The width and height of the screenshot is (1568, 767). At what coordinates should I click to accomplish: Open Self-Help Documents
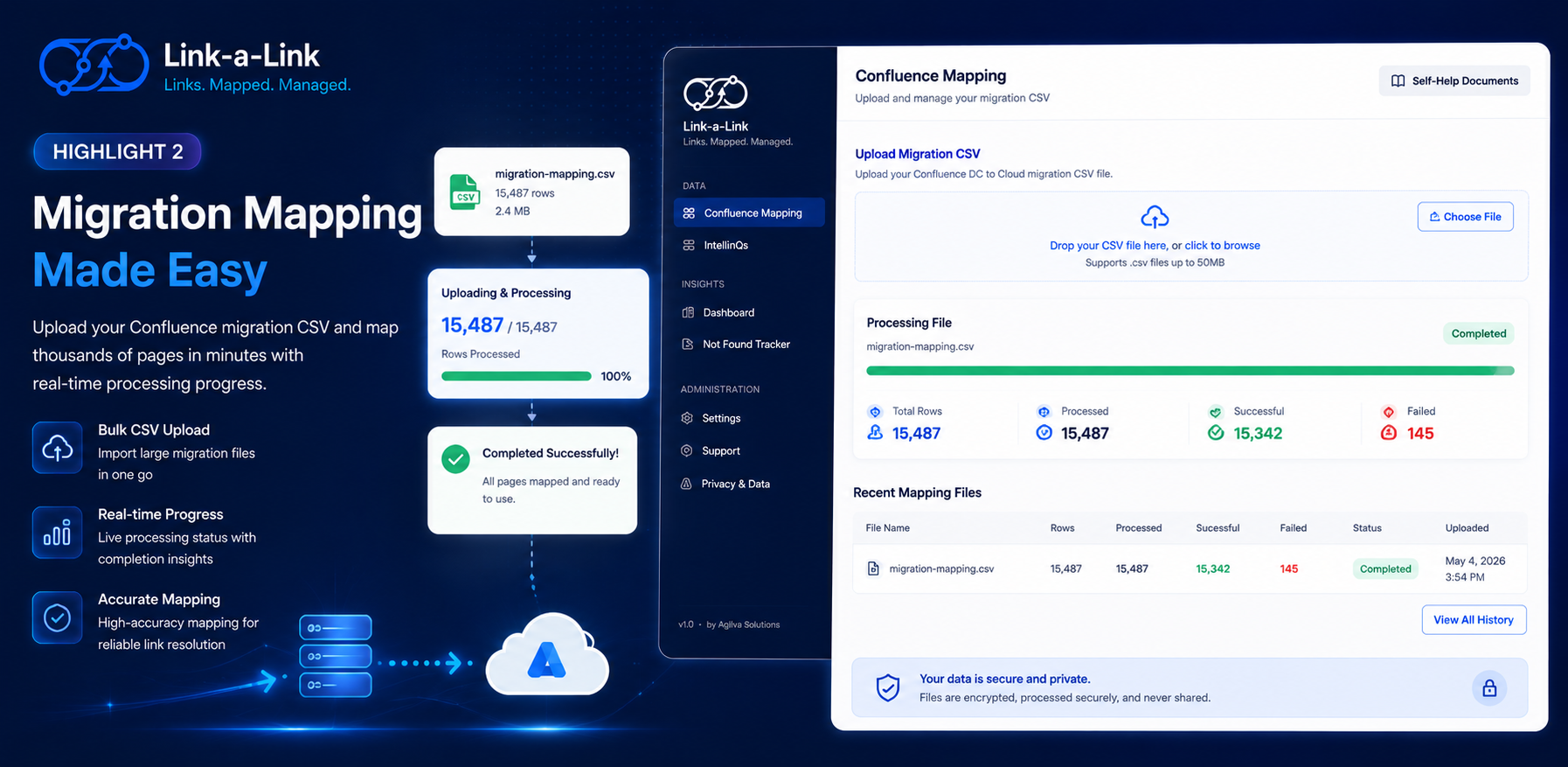pos(1454,80)
